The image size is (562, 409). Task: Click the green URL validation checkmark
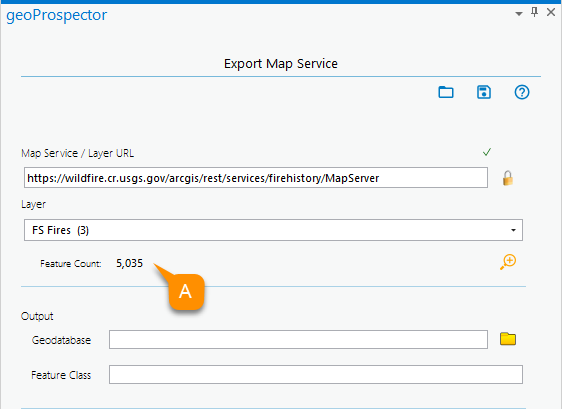[x=487, y=152]
